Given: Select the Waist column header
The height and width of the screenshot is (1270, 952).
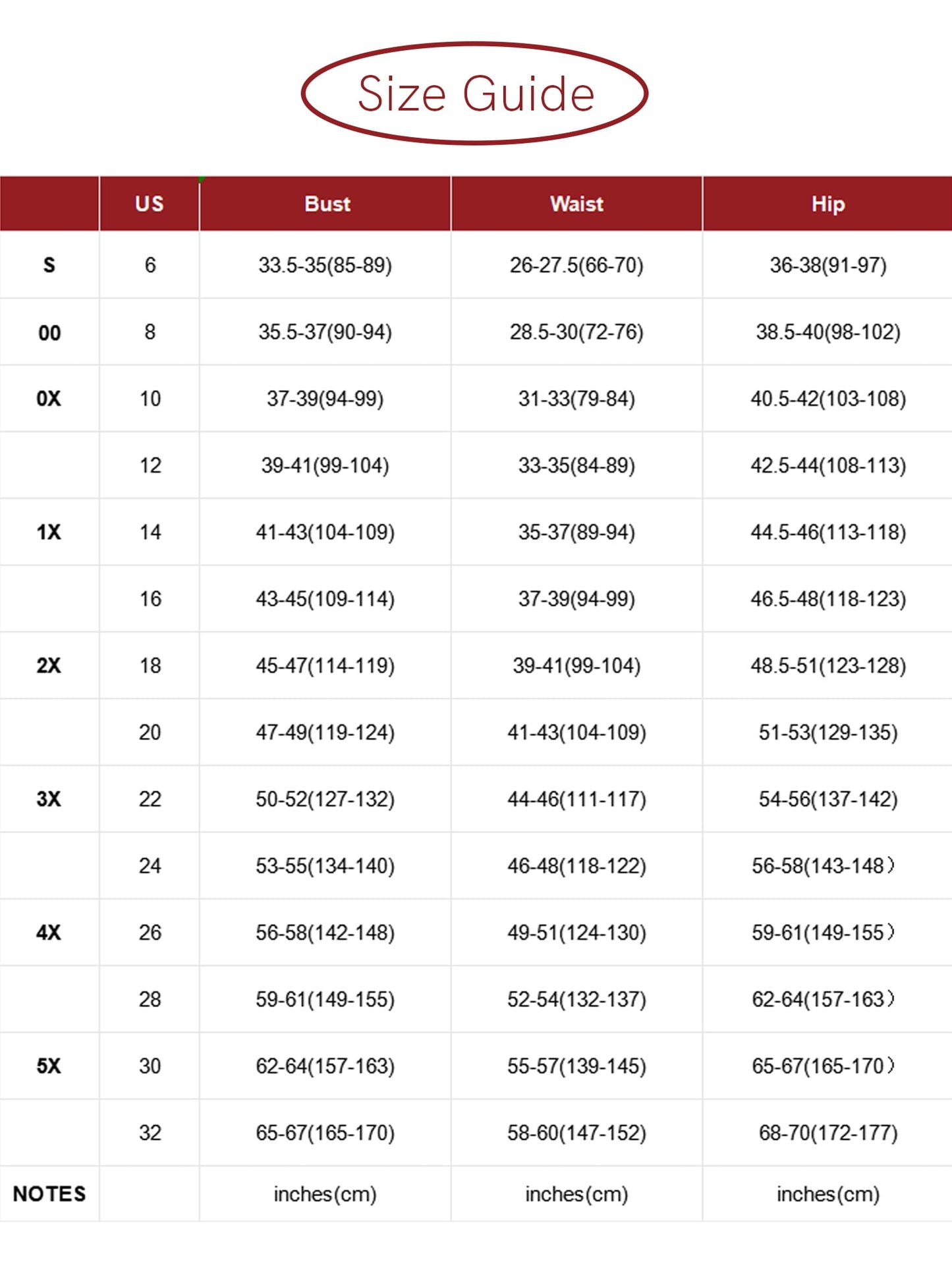Looking at the screenshot, I should tap(576, 204).
